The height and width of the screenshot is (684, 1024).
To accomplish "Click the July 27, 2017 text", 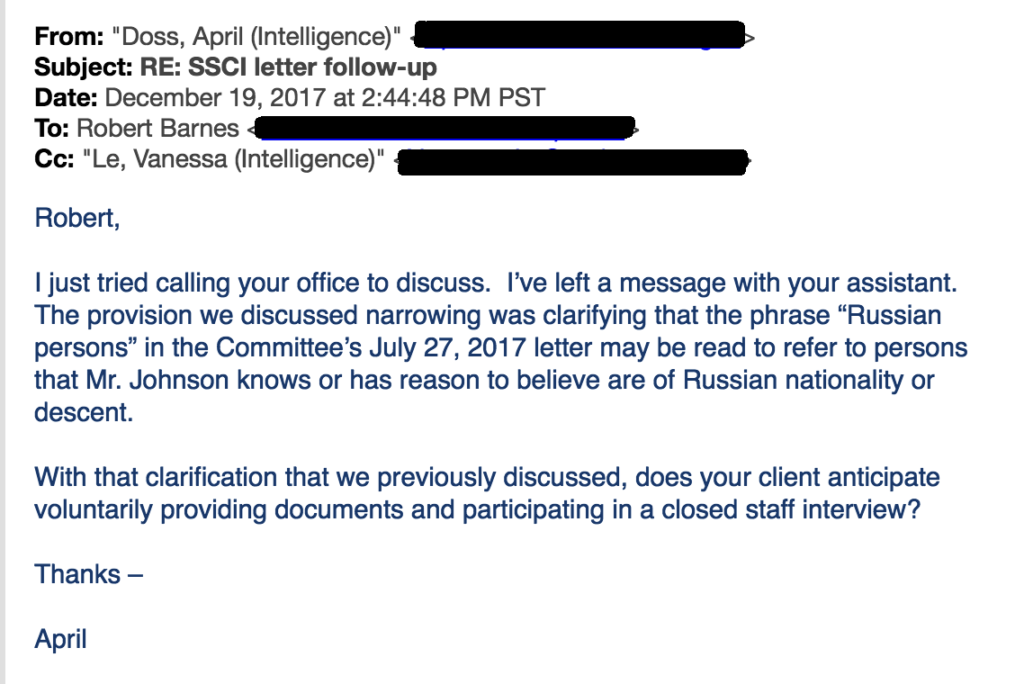I will coord(447,348).
